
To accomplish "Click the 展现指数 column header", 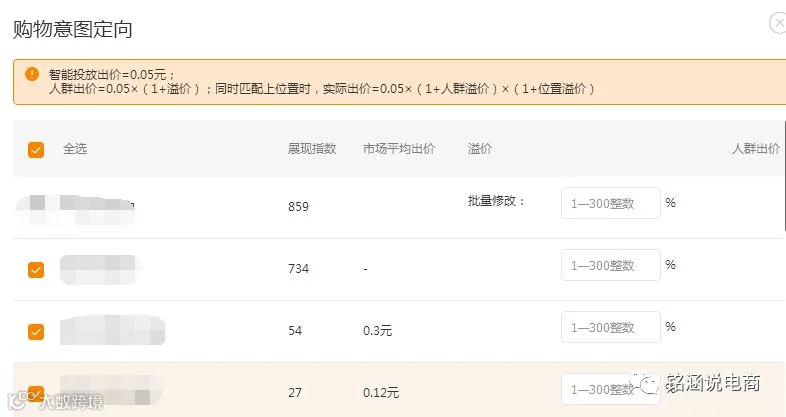I will (312, 149).
